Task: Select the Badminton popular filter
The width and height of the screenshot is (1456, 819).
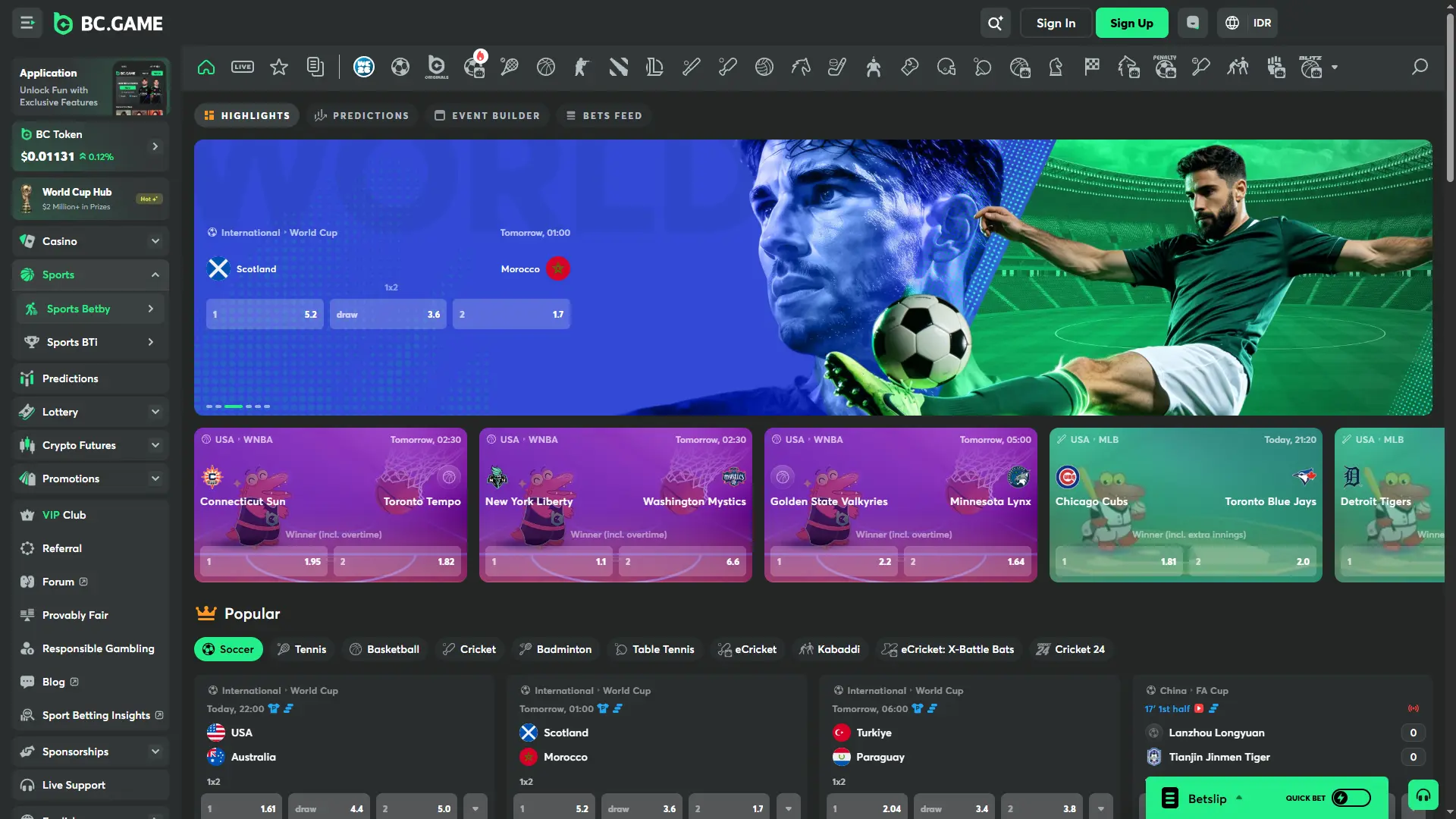Action: [556, 649]
